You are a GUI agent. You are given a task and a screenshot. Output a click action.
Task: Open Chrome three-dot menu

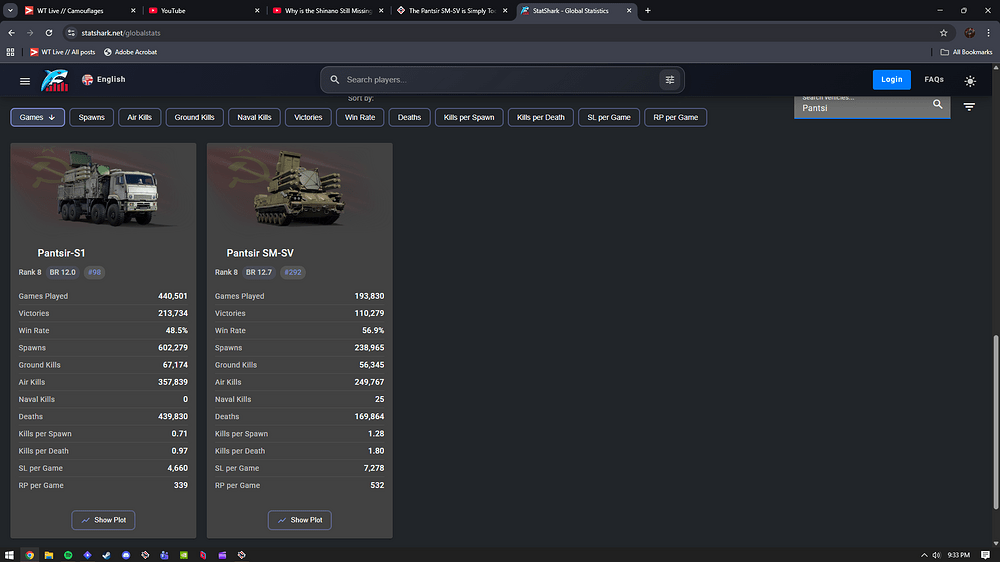(989, 33)
